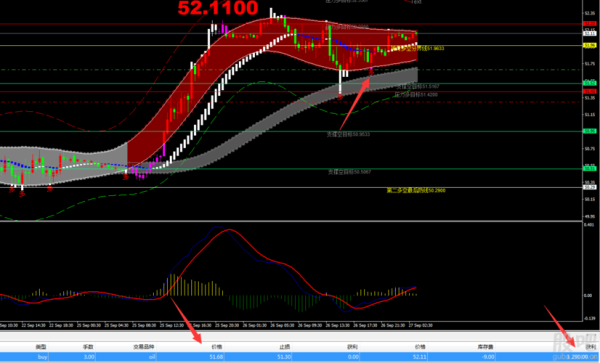Click the 类型 column header

coord(41,347)
